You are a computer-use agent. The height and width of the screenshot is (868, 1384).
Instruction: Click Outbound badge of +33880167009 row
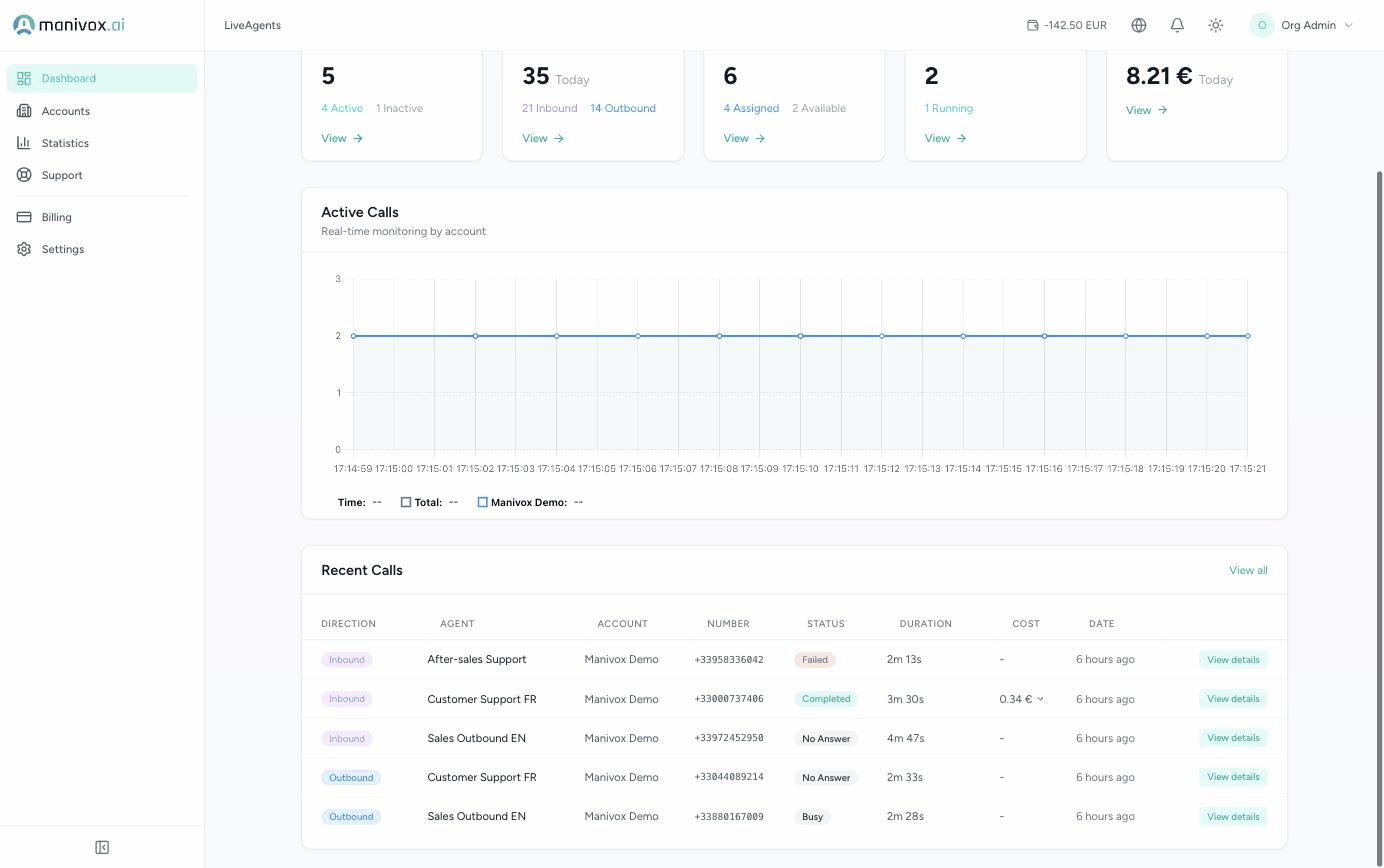pos(351,817)
